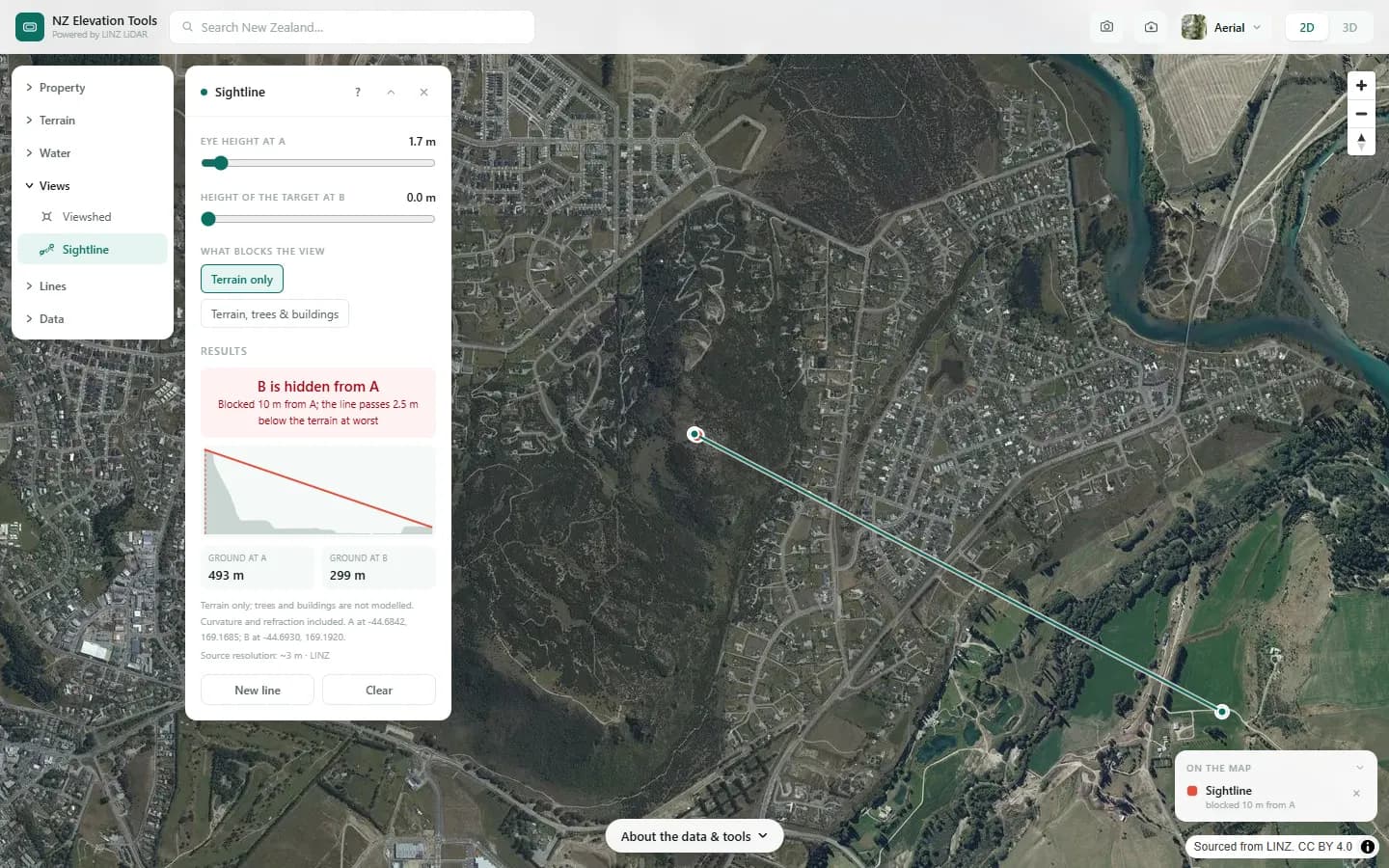Click the Viewshed tool icon
The height and width of the screenshot is (868, 1389).
(x=46, y=217)
